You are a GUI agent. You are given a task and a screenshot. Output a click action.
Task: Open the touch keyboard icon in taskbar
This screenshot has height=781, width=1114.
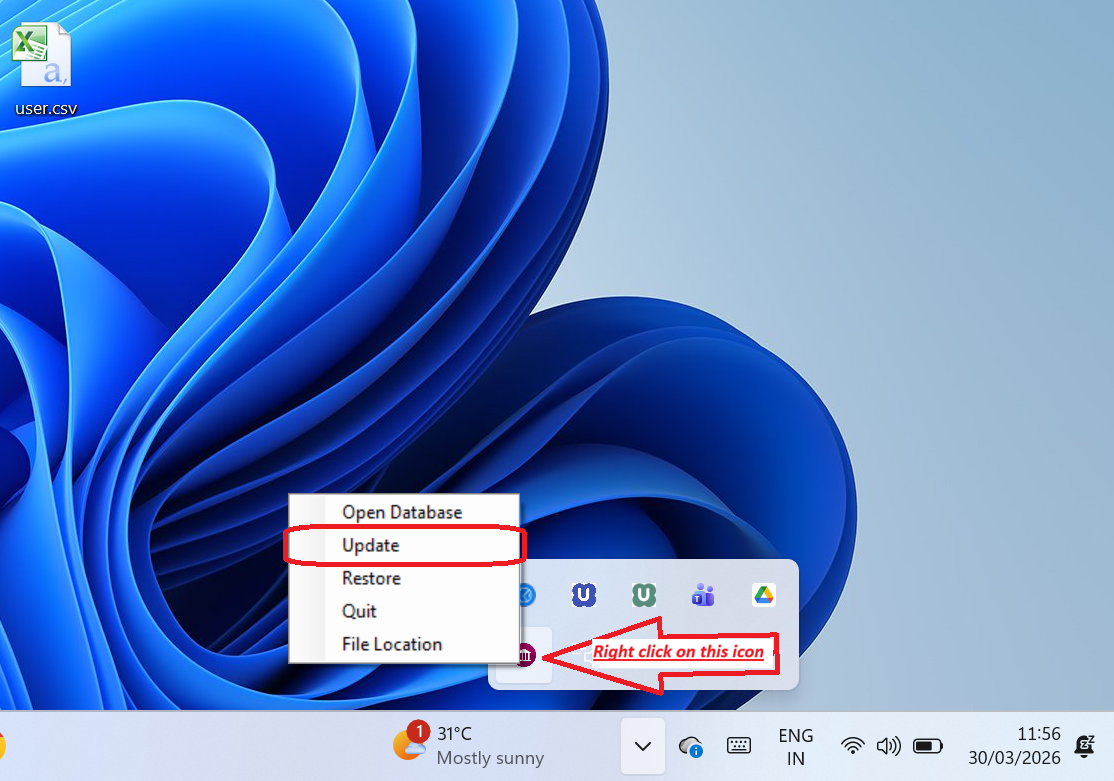coord(739,745)
